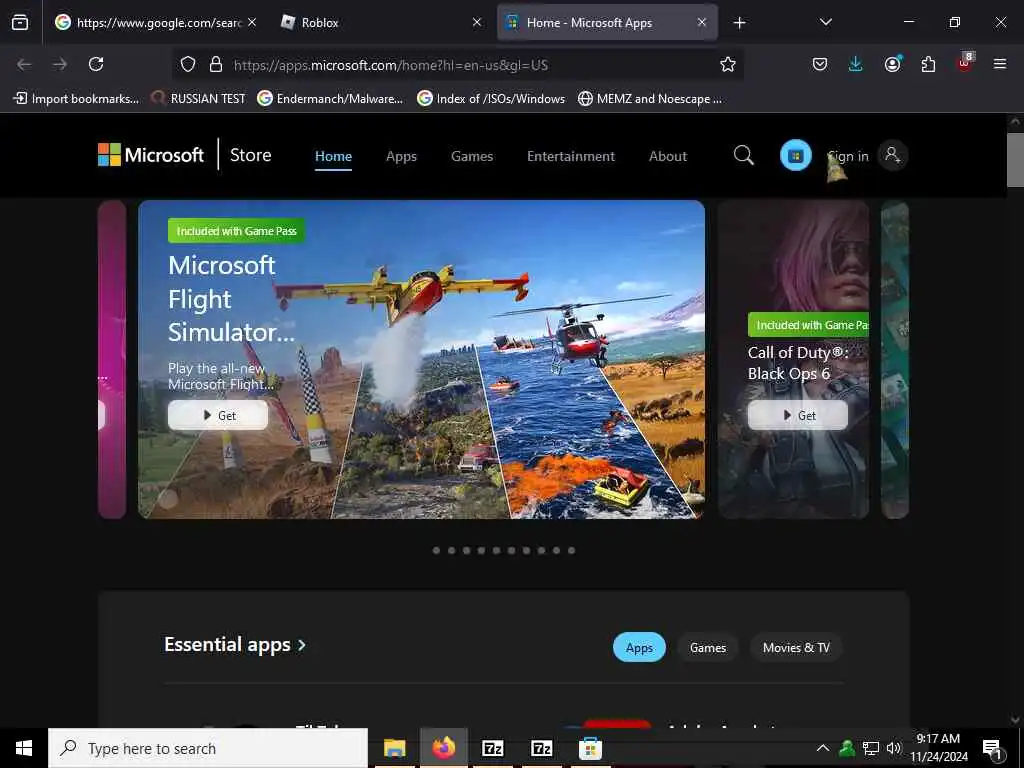The image size is (1024, 768).
Task: Go forward to next page
Action: click(x=60, y=64)
